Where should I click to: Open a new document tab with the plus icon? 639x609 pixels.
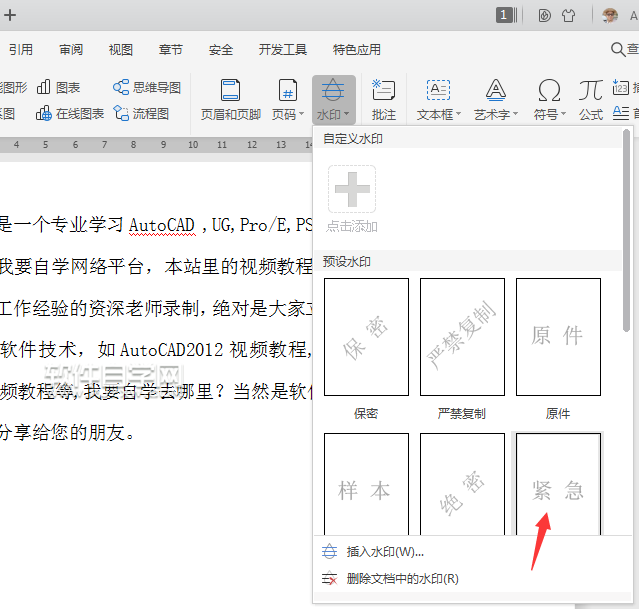click(x=10, y=15)
